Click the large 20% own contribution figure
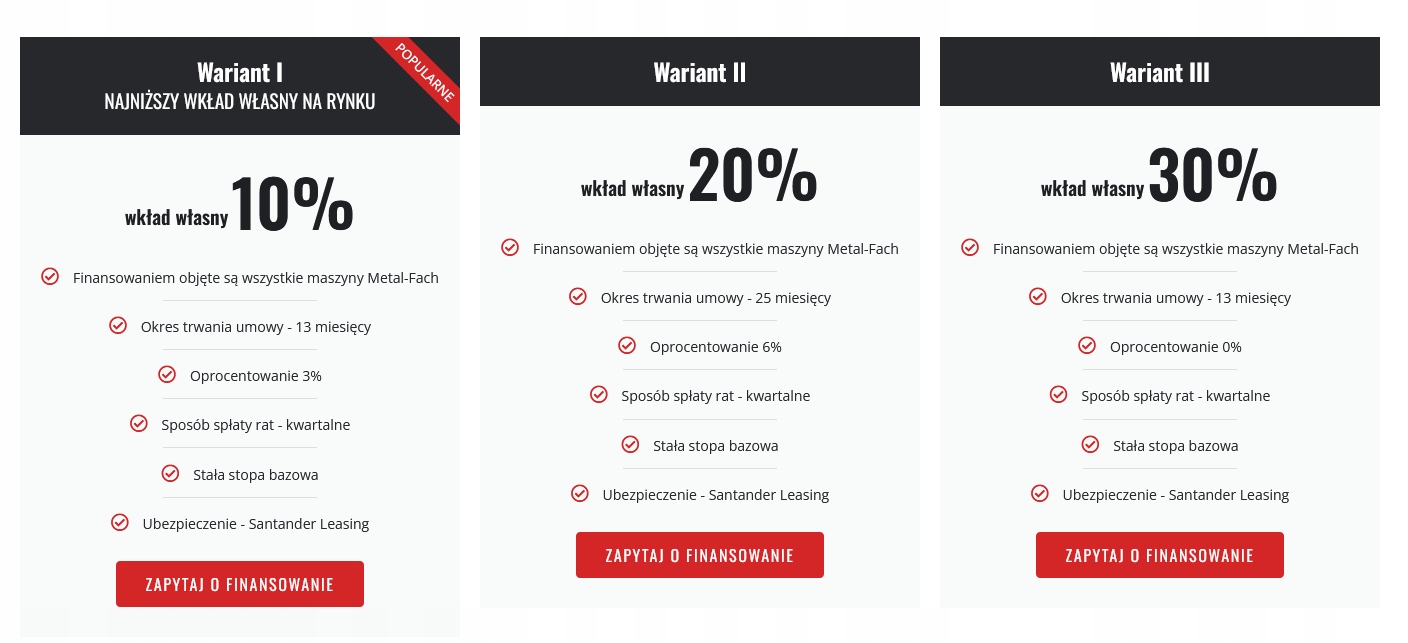This screenshot has height=643, width=1408. tap(752, 176)
